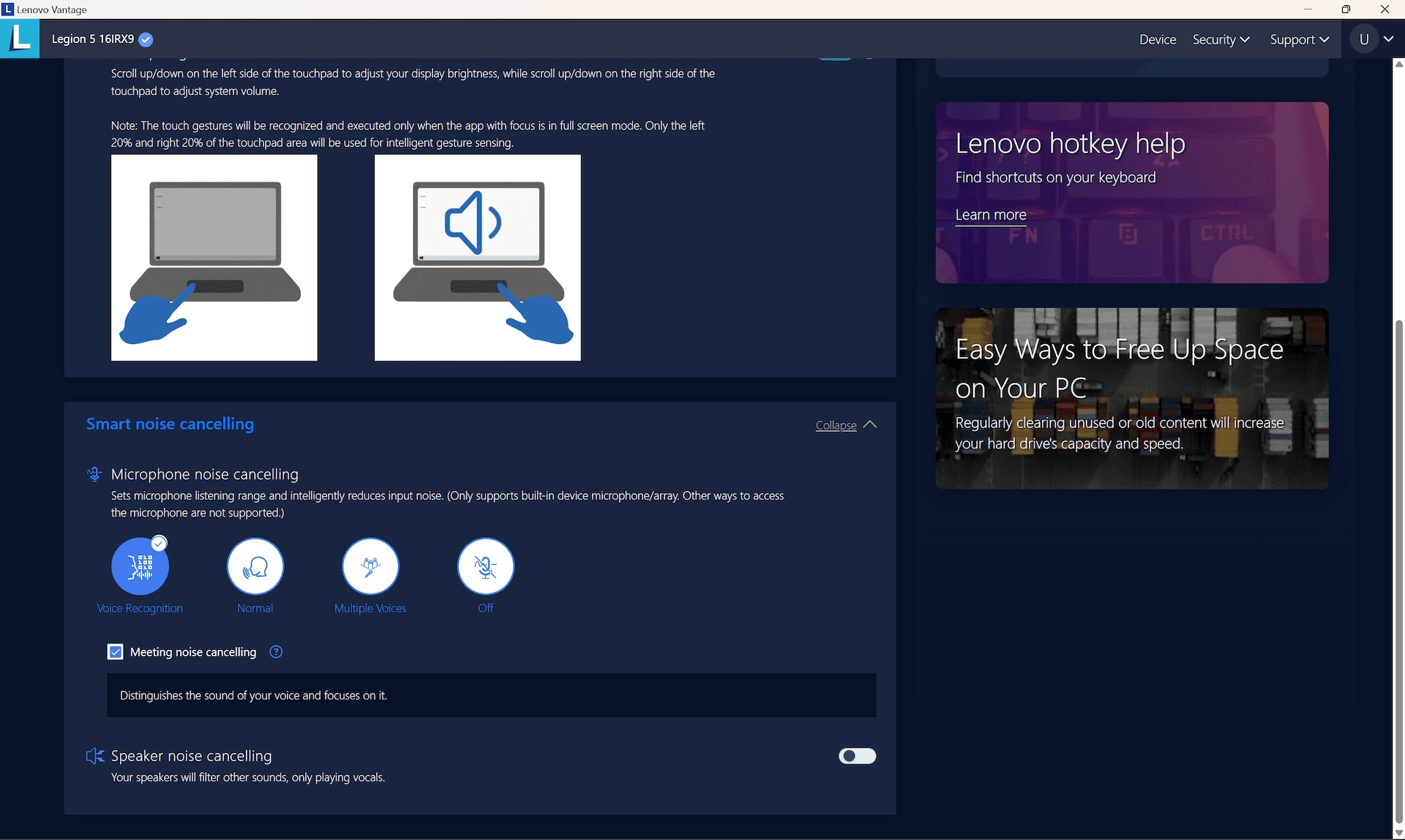Image resolution: width=1405 pixels, height=840 pixels.
Task: Click the Multiple Voices label text
Action: [x=370, y=609]
